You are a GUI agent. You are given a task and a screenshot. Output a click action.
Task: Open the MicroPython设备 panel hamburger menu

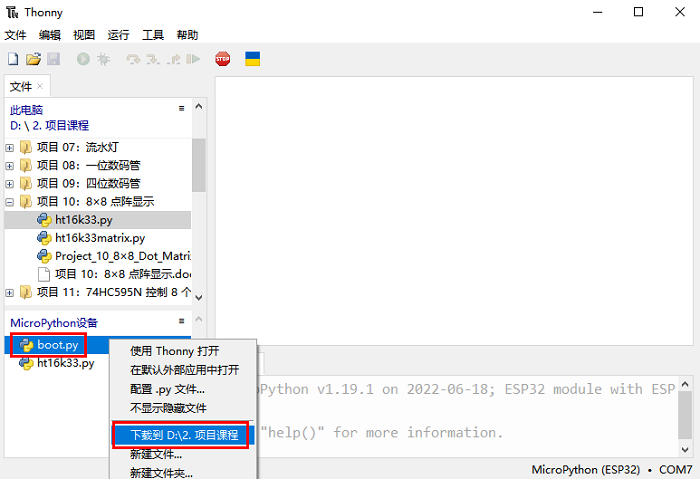coord(181,321)
